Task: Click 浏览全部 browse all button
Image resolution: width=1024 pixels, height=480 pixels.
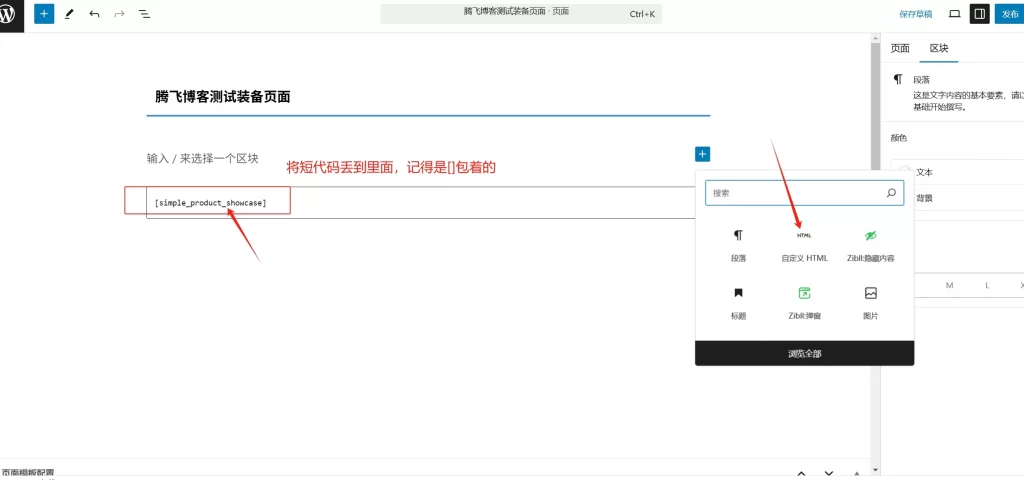Action: click(x=805, y=353)
